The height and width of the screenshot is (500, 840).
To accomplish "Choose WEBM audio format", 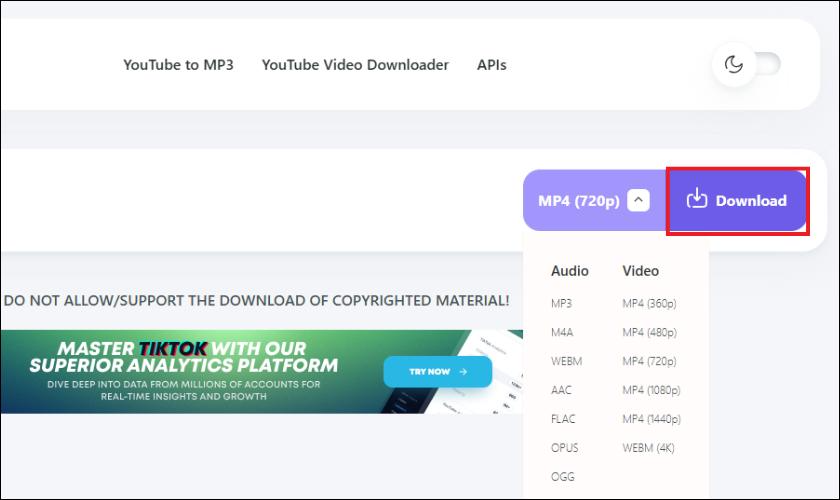I will click(566, 361).
